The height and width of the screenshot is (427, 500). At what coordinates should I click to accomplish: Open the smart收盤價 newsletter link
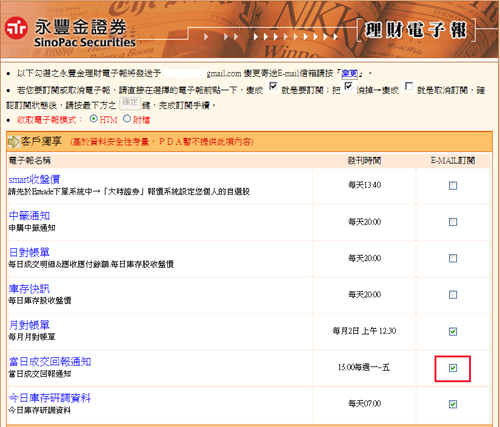34,179
